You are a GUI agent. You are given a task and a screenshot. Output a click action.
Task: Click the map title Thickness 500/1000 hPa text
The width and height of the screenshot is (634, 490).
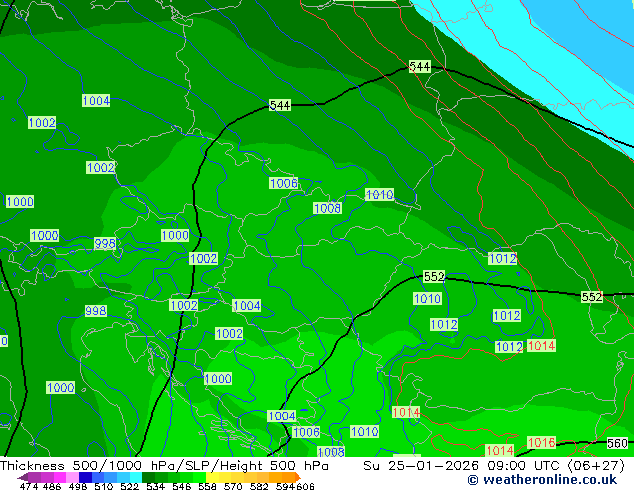coord(164,466)
